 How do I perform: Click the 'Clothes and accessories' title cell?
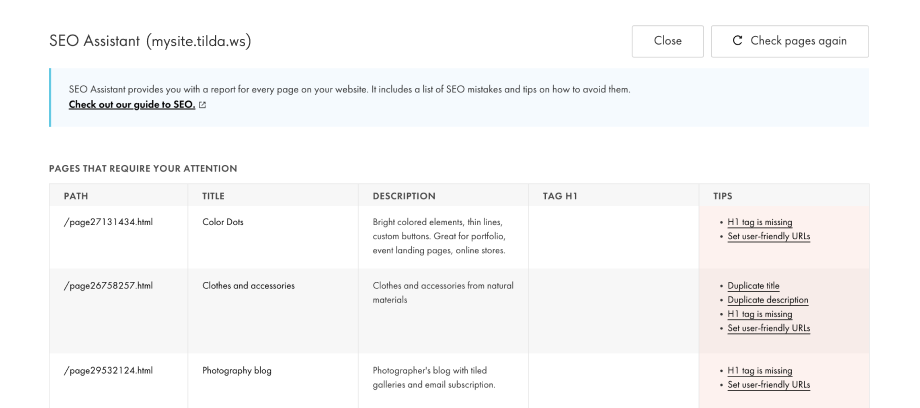tap(248, 285)
